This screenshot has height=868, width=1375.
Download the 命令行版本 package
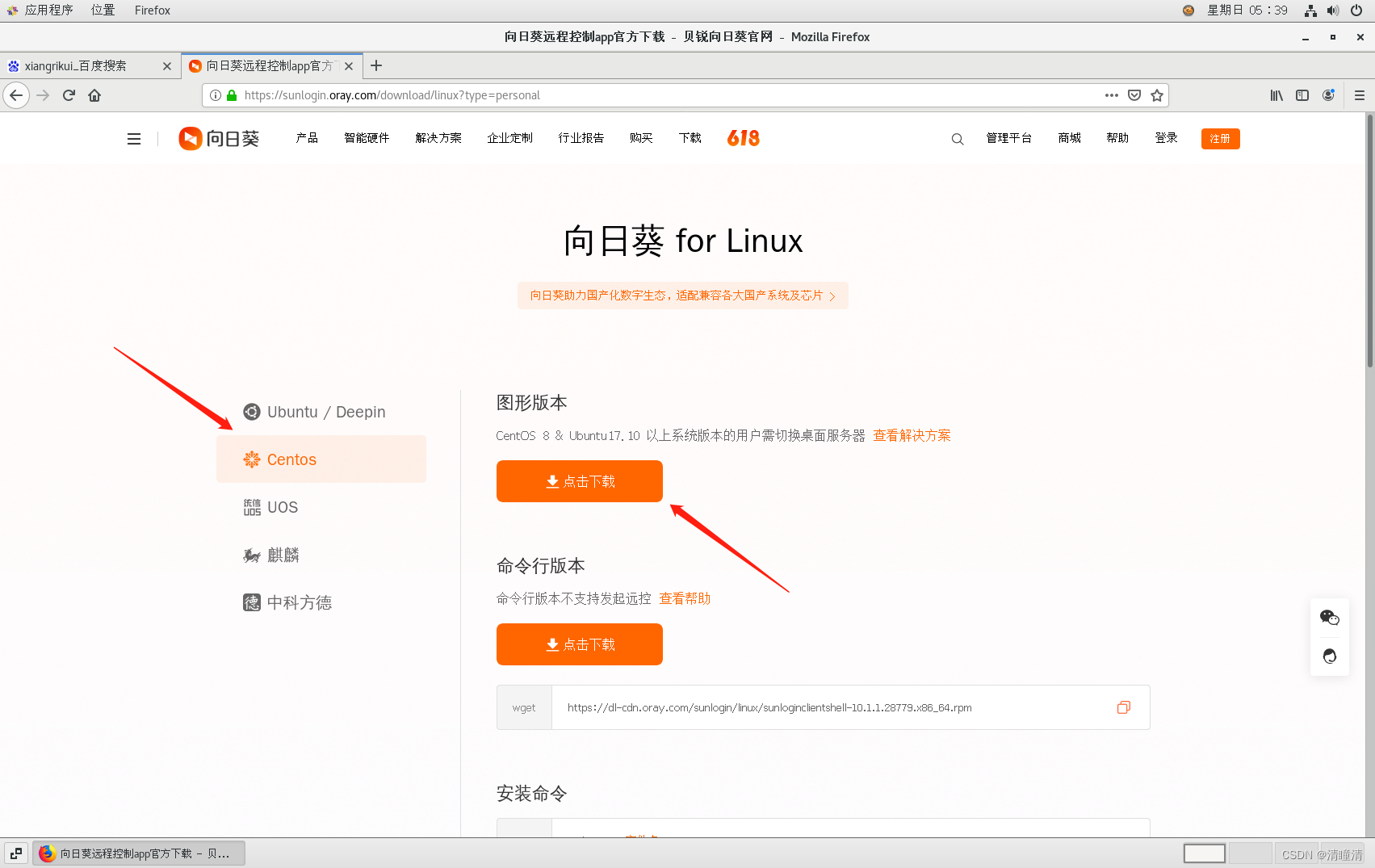580,644
